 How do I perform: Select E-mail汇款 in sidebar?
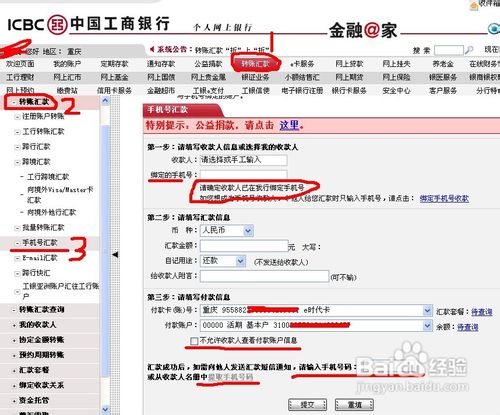coord(40,258)
